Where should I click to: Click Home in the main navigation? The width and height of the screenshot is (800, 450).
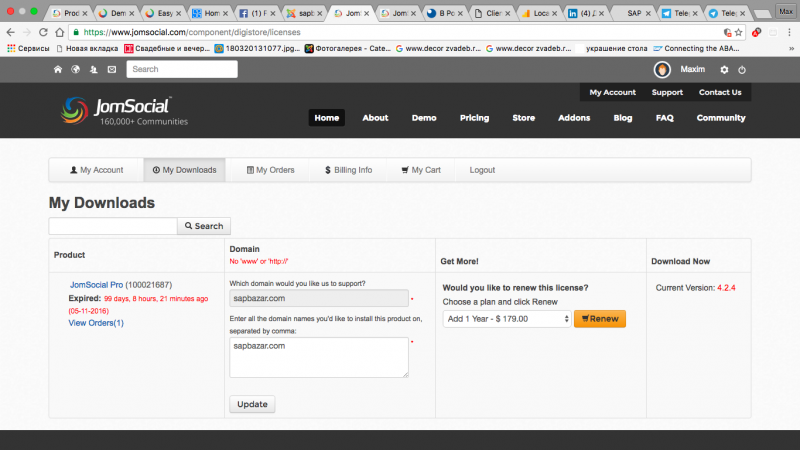[327, 118]
